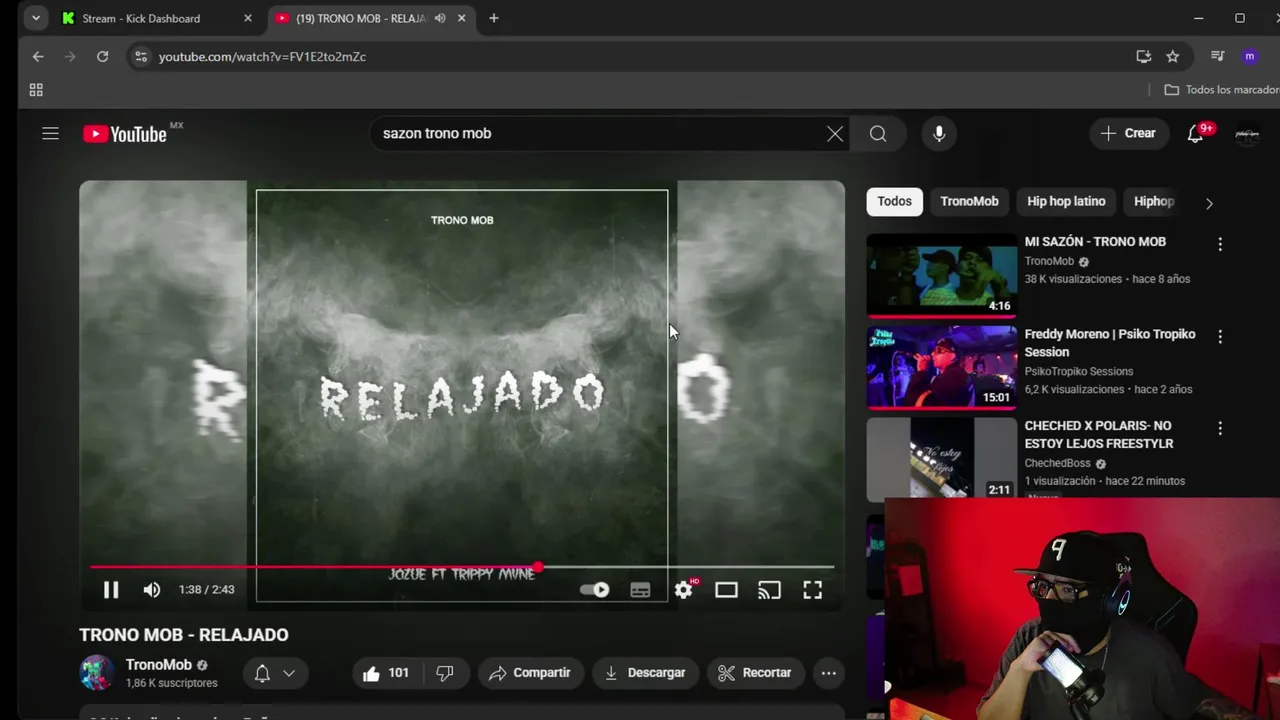
Task: Open the account avatar menu
Action: [x=1247, y=134]
